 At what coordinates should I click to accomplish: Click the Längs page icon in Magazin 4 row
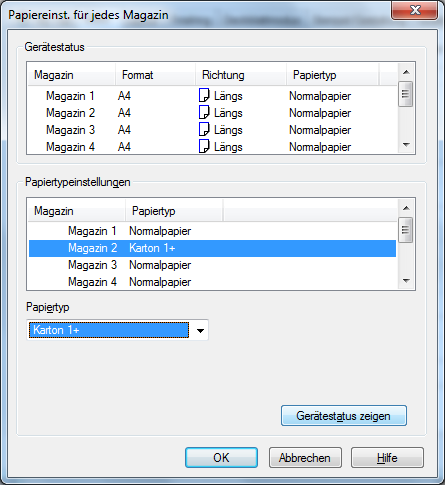[204, 146]
